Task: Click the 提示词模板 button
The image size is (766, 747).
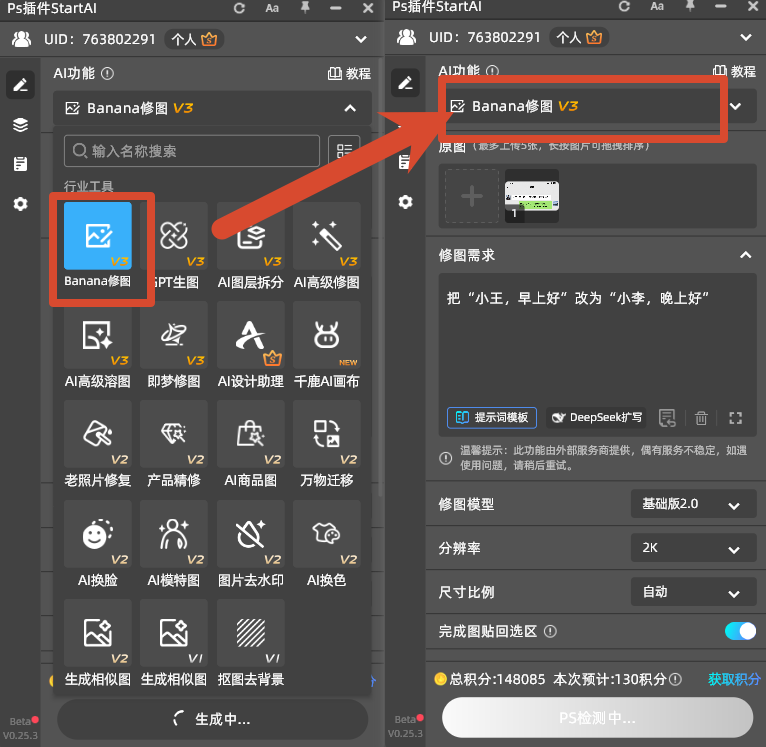Action: click(492, 418)
